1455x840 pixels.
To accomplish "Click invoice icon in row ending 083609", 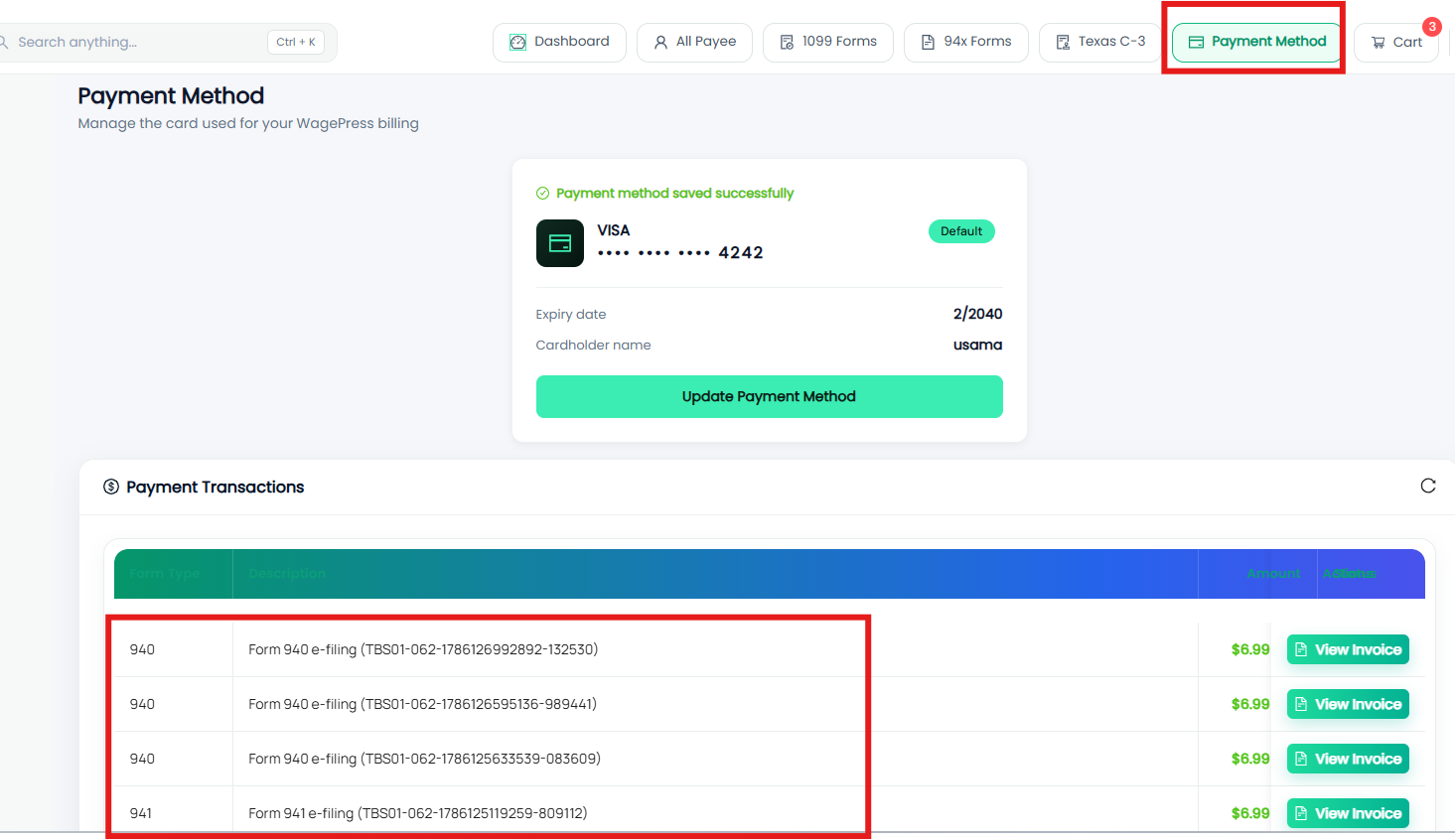I will pyautogui.click(x=1301, y=759).
